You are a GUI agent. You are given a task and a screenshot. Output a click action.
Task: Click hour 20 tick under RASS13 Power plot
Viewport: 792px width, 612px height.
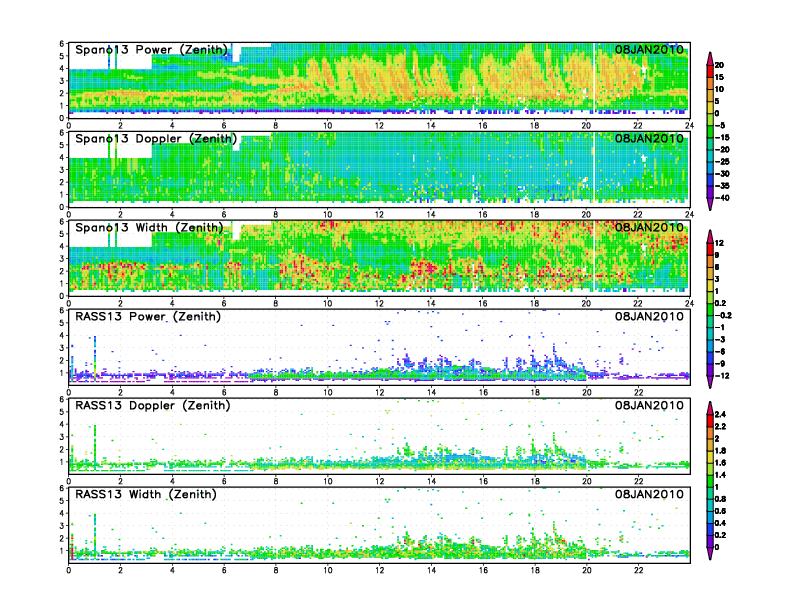point(586,392)
